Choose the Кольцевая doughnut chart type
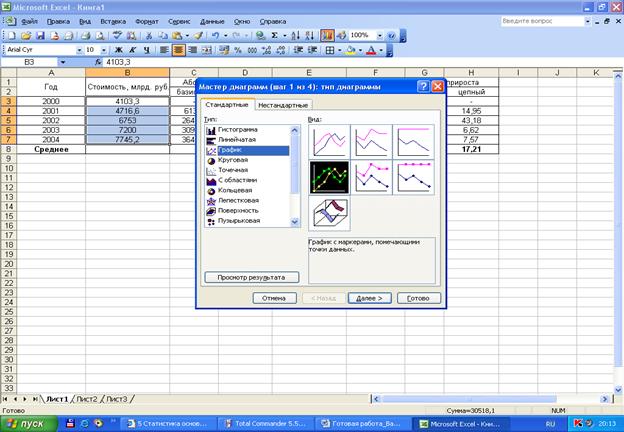The width and height of the screenshot is (624, 432). [x=235, y=190]
